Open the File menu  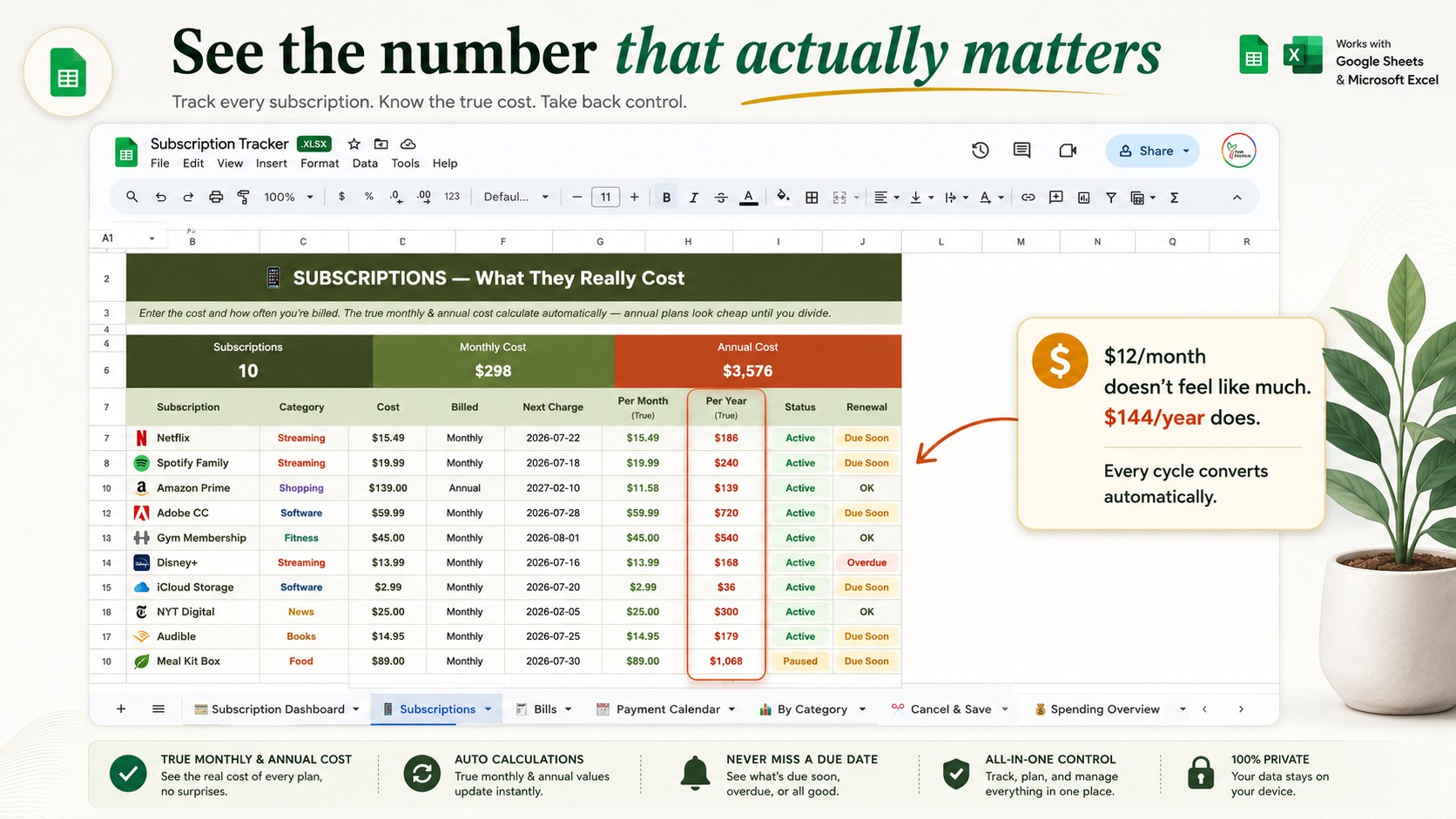(x=160, y=164)
